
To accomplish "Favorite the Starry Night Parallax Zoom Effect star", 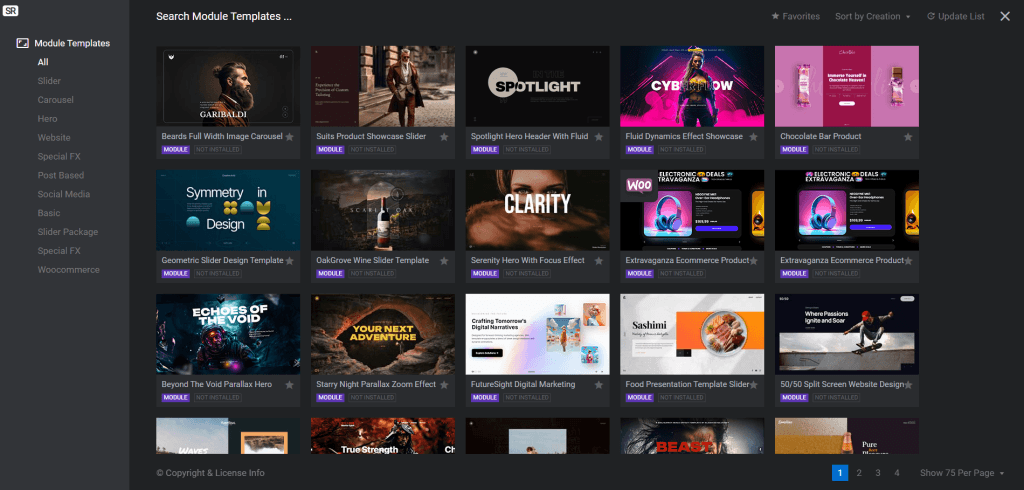I will pos(444,385).
